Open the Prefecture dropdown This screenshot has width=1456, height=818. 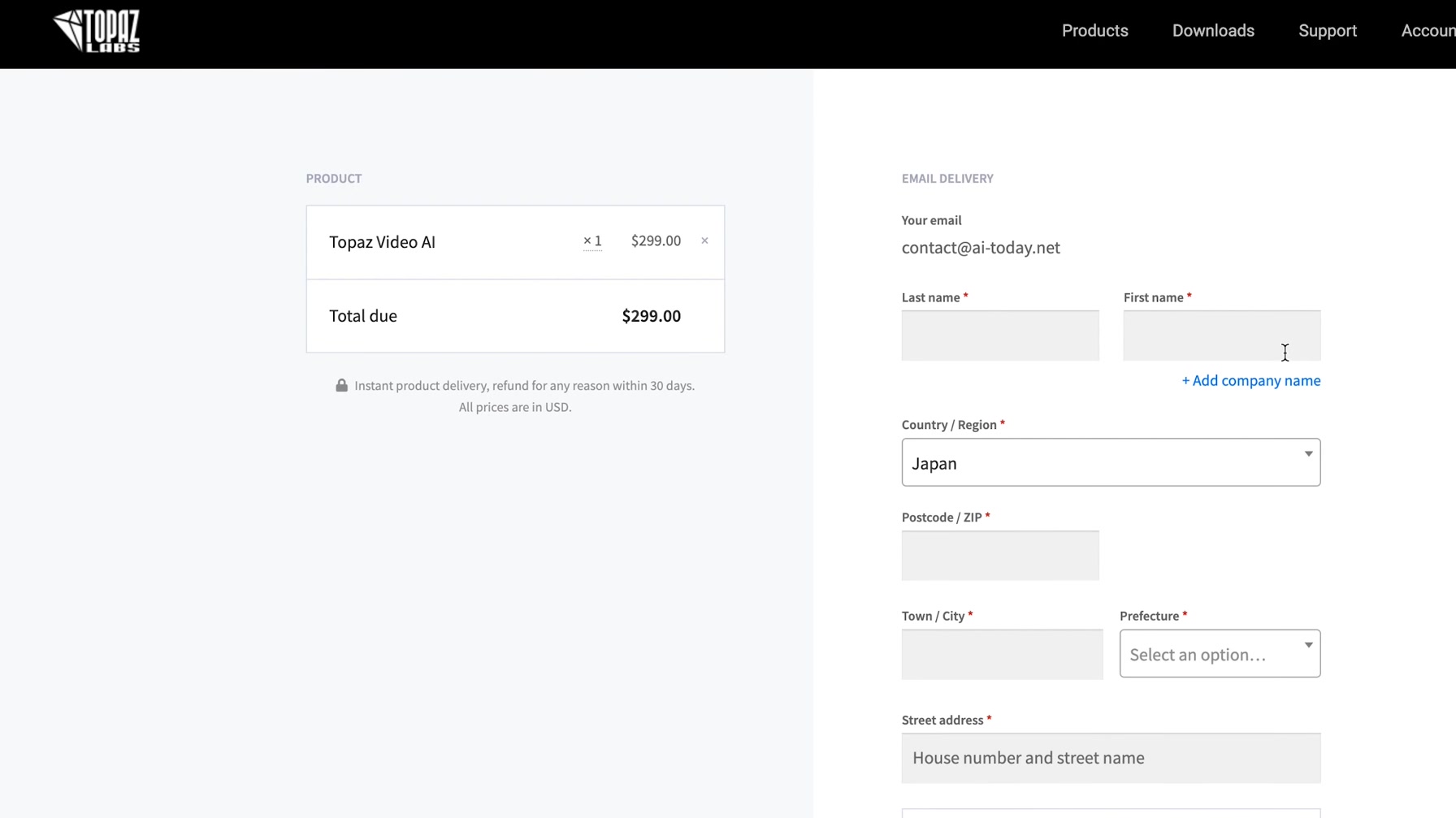click(1220, 654)
